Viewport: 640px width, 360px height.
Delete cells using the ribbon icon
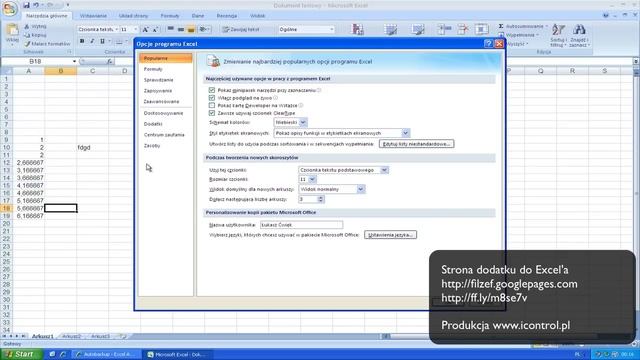[463, 29]
